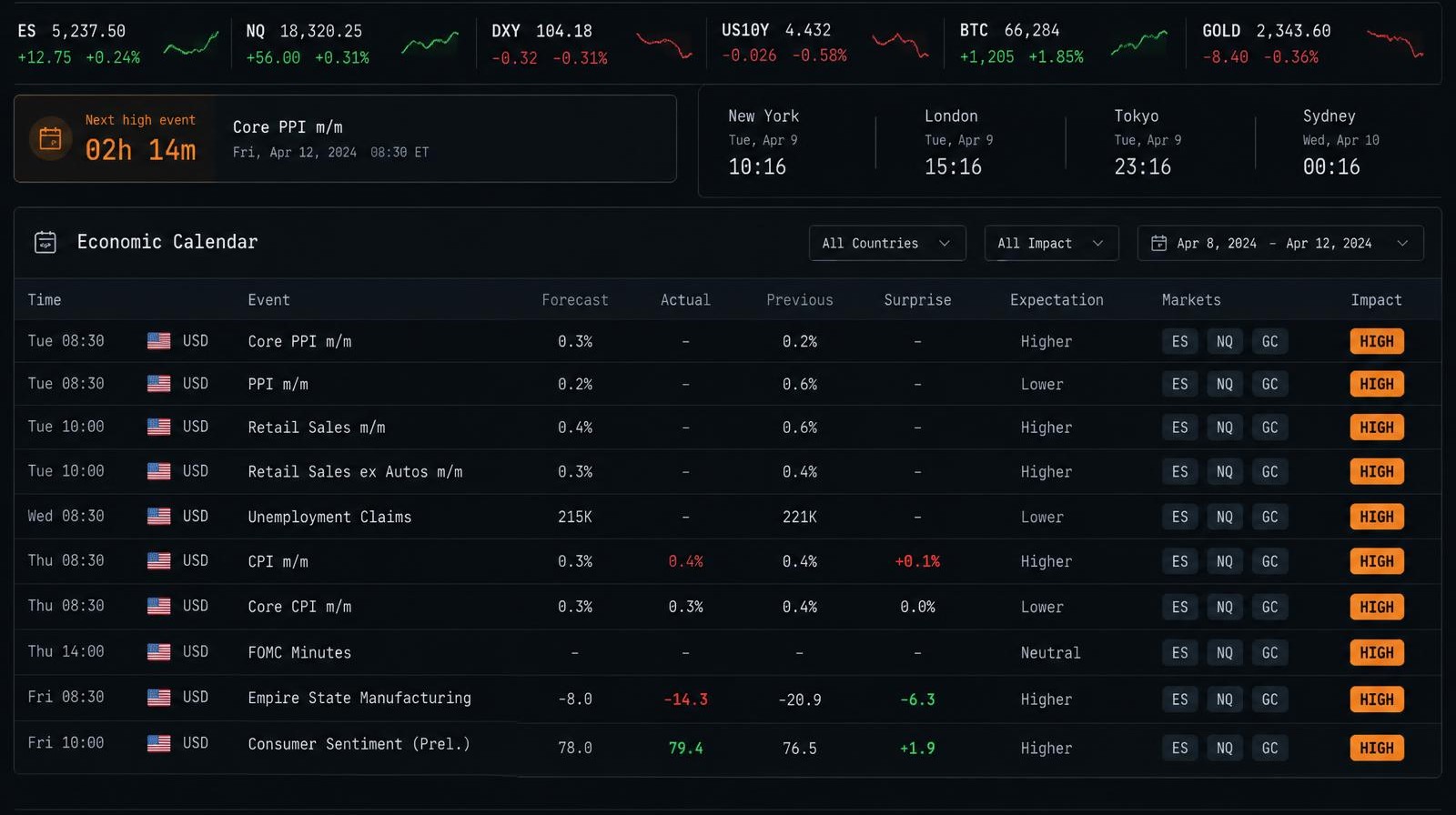Screen dimensions: 1456x815
Task: Click the ES market tag in CPI m/m row
Action: [1179, 561]
